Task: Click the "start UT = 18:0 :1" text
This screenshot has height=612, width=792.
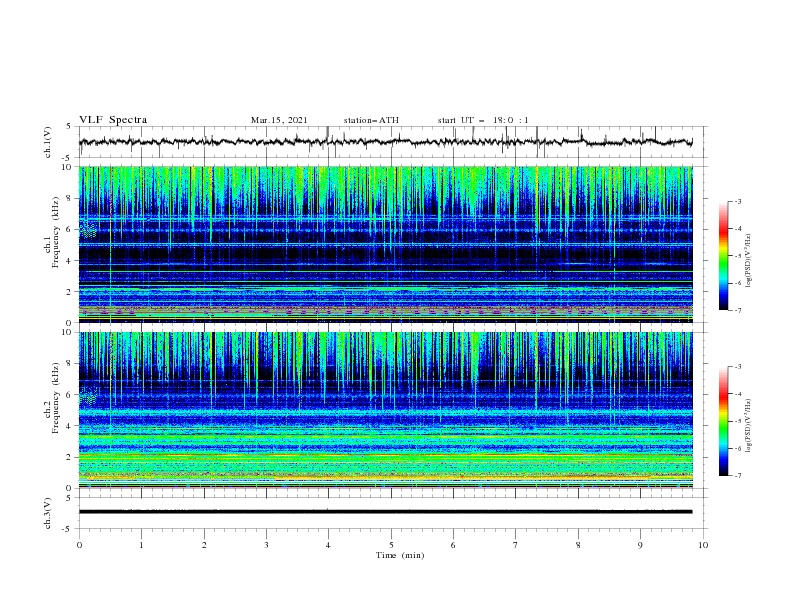Action: click(483, 120)
